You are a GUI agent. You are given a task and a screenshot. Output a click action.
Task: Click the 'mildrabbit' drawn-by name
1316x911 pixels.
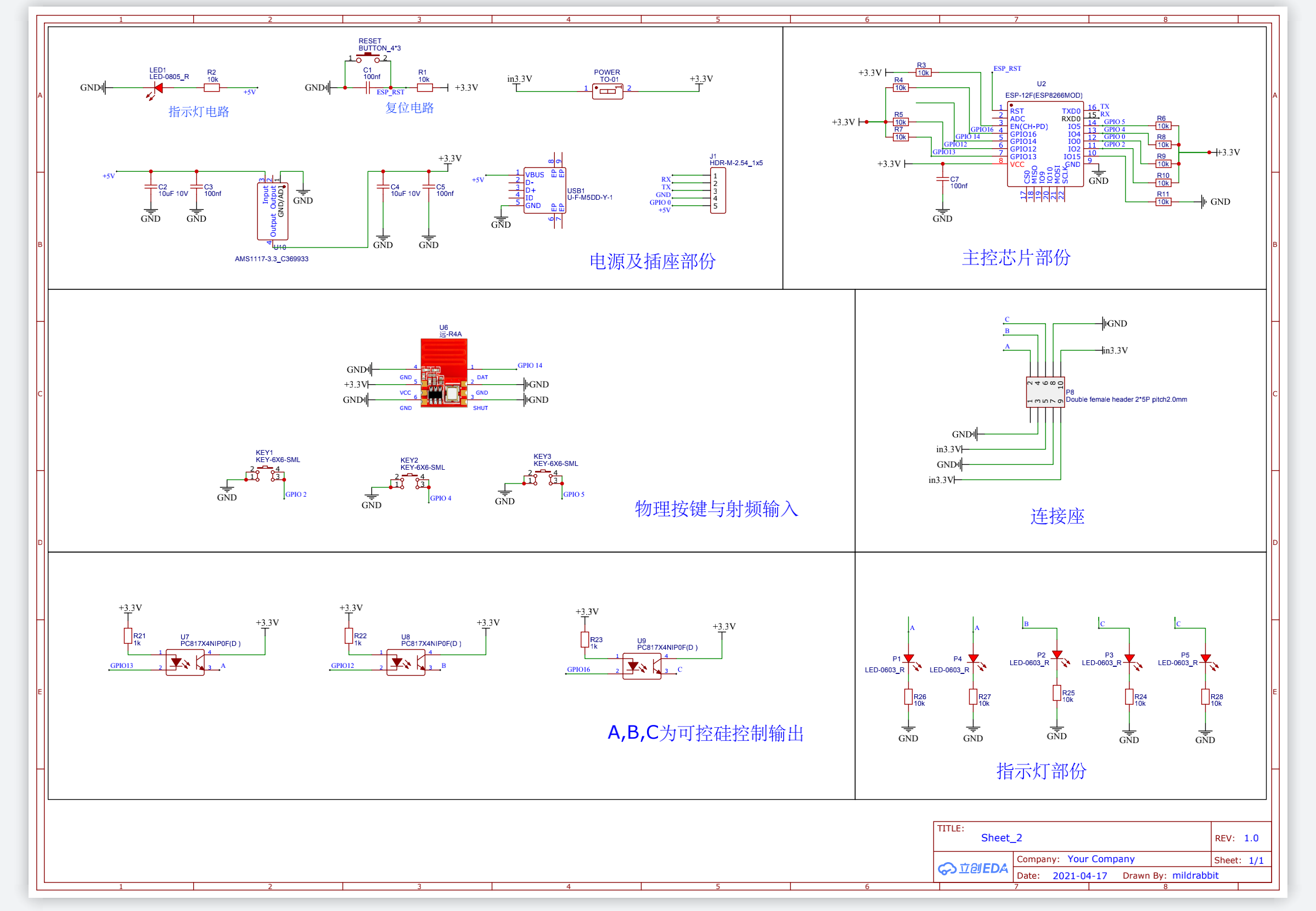pos(1195,876)
